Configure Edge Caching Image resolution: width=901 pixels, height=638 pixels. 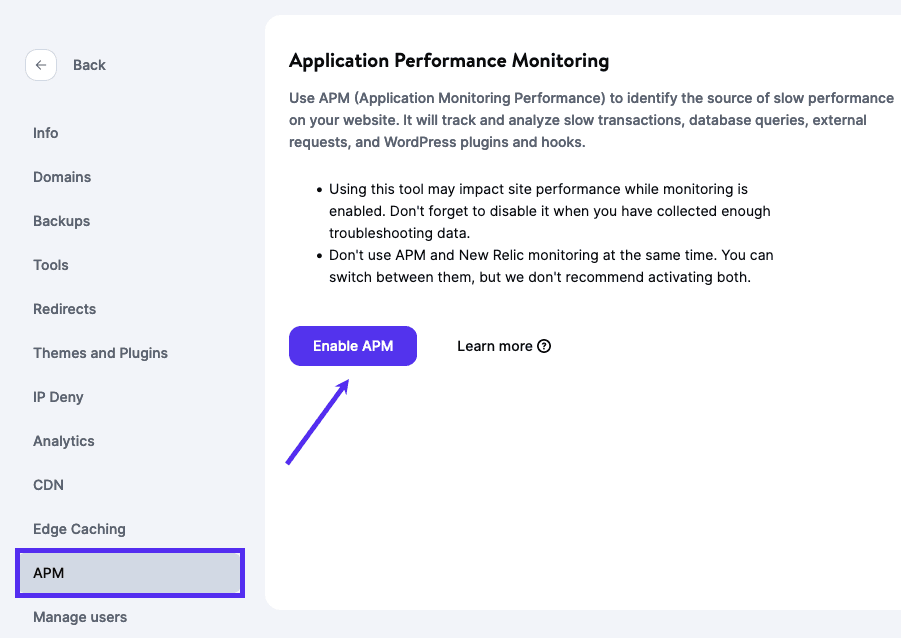79,528
